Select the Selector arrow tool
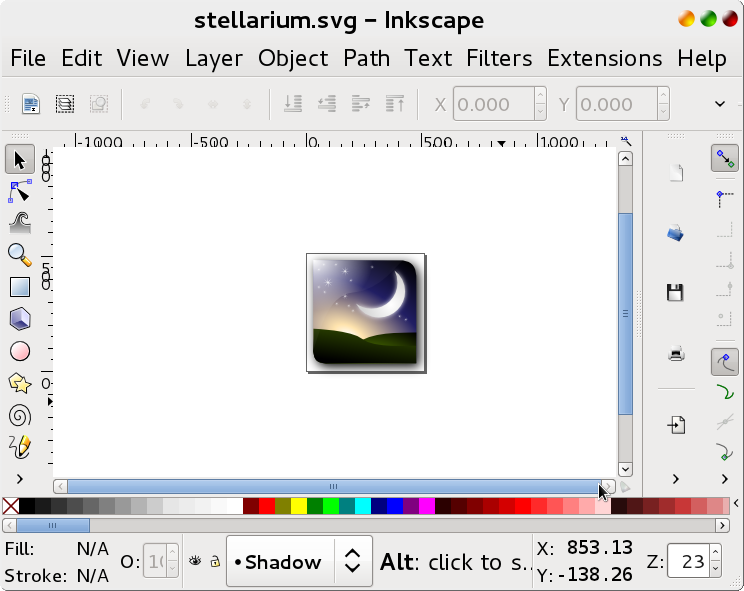 click(x=19, y=159)
